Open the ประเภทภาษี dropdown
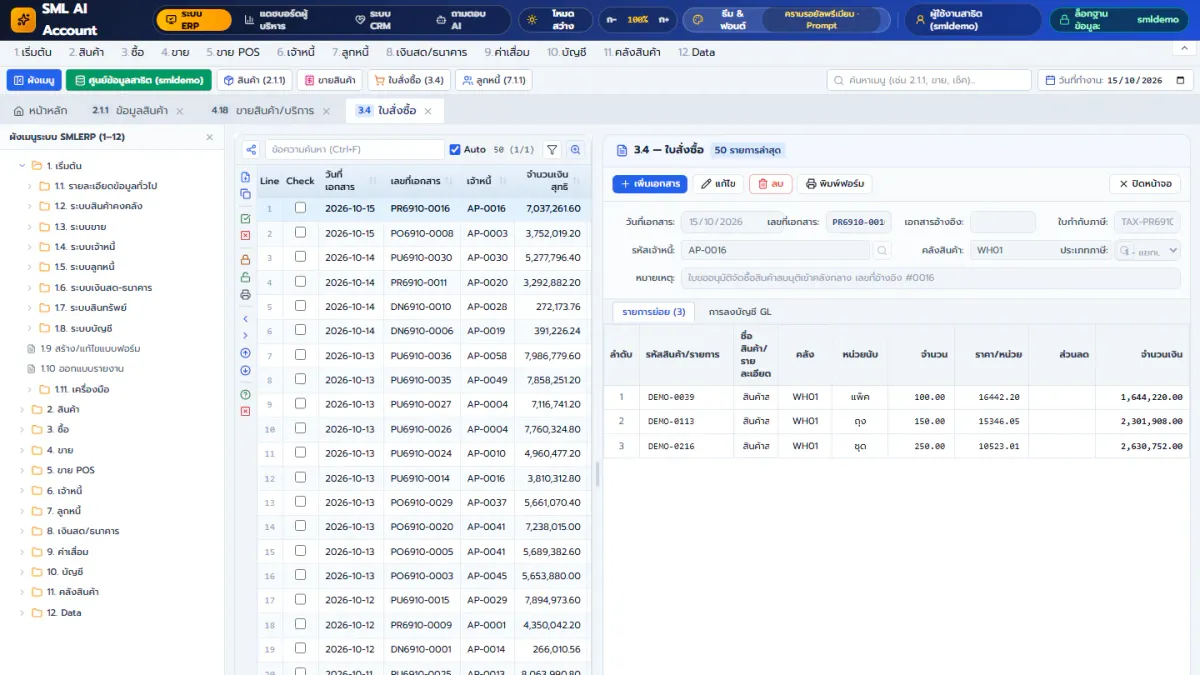 coord(1148,250)
